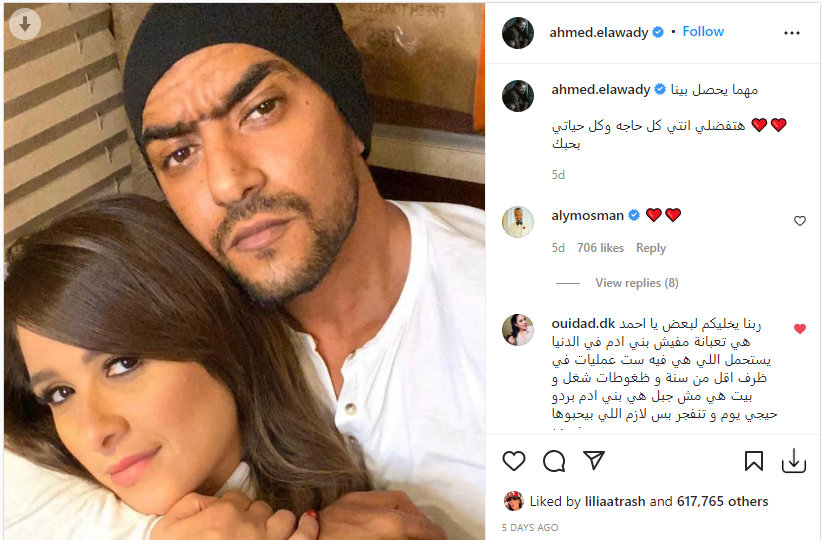
Task: Reply to alymosman's comment
Action: pyautogui.click(x=651, y=248)
